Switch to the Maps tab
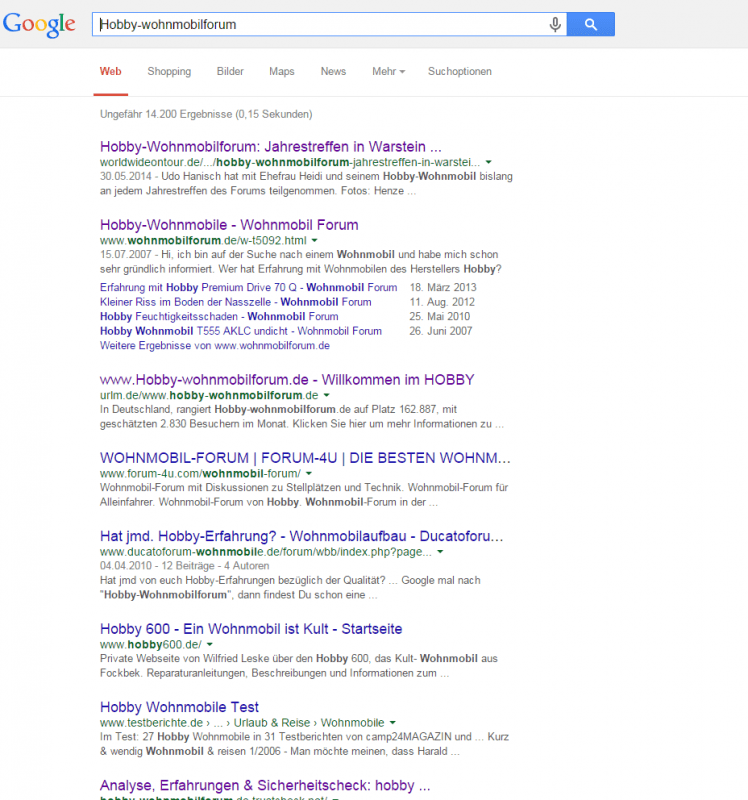Screen dimensions: 748x800 coord(281,72)
